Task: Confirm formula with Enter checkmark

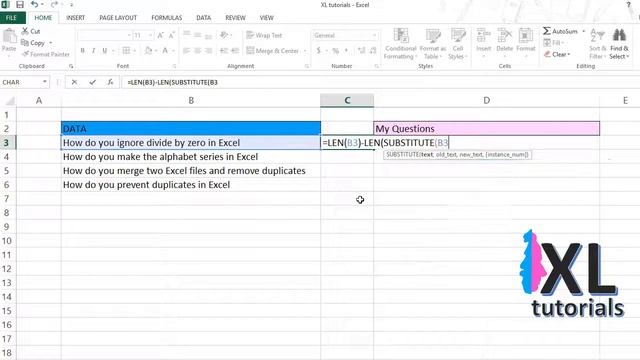Action: coord(93,82)
